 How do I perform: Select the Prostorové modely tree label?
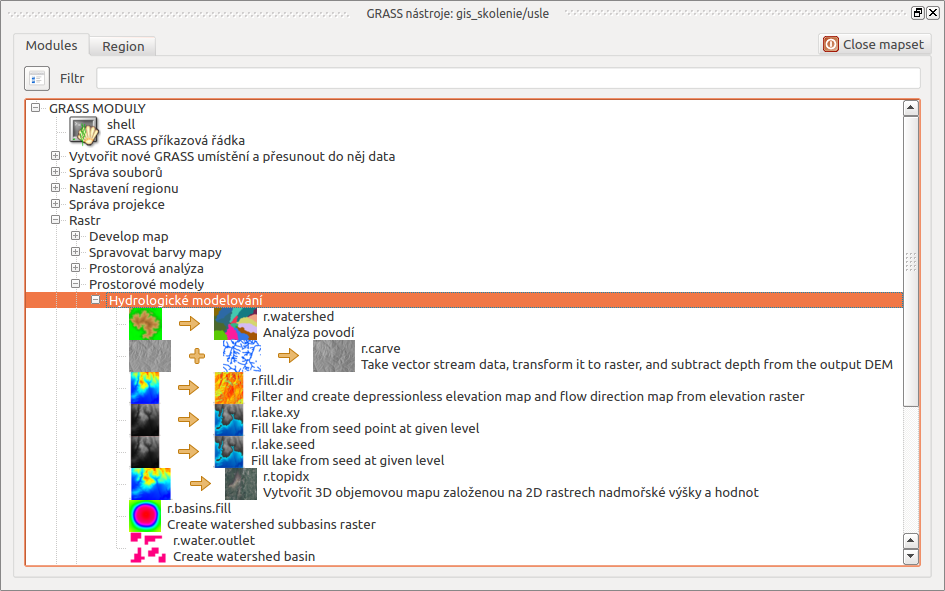pyautogui.click(x=146, y=284)
